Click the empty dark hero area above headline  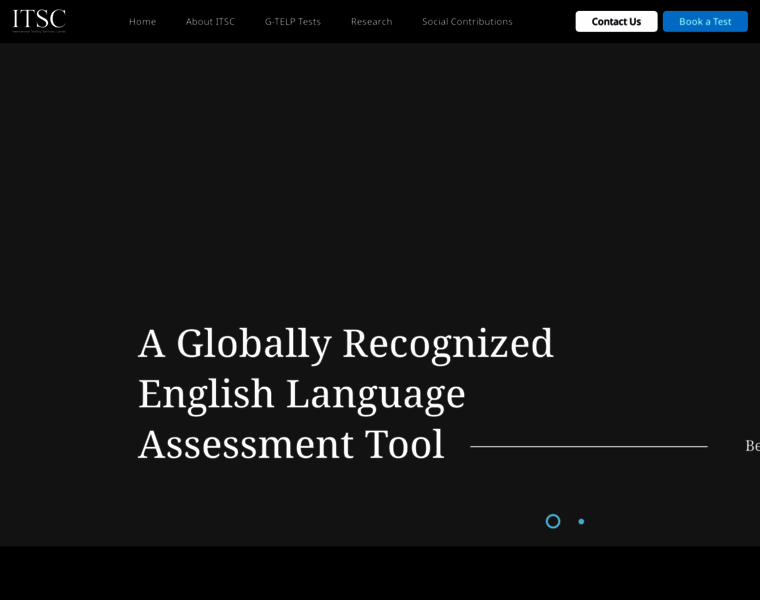pos(380,180)
